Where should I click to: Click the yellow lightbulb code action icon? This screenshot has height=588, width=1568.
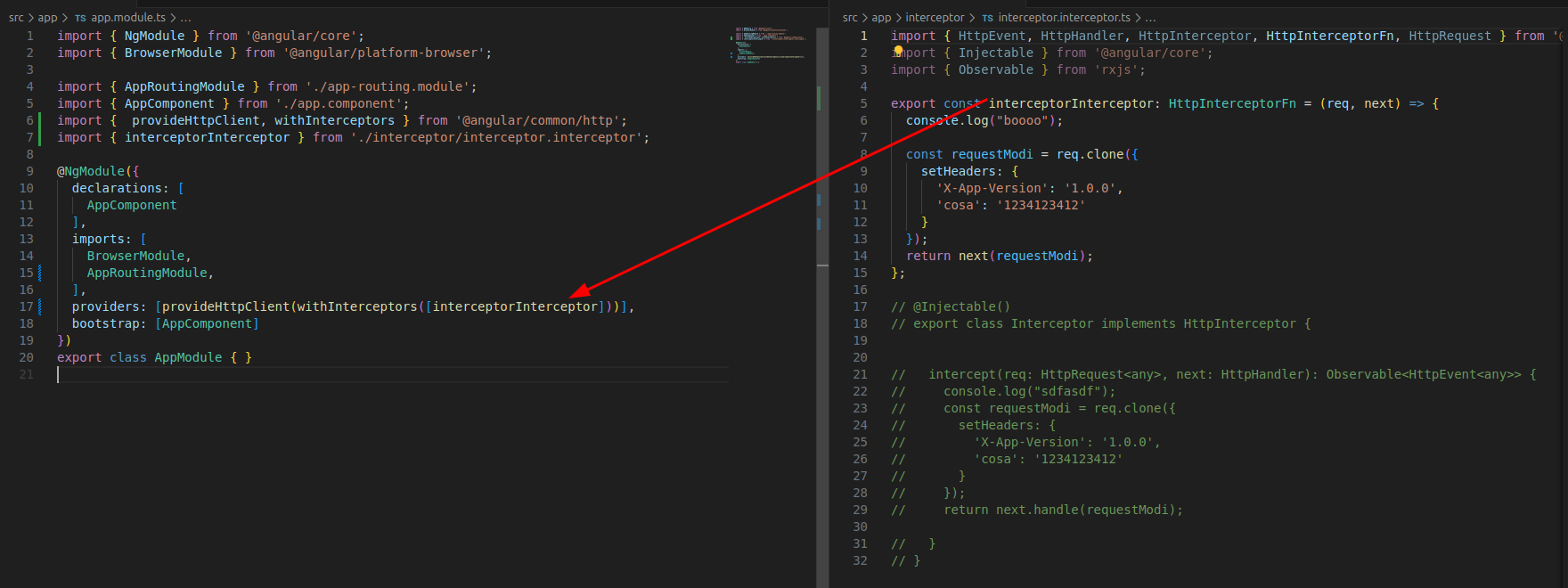click(x=898, y=51)
